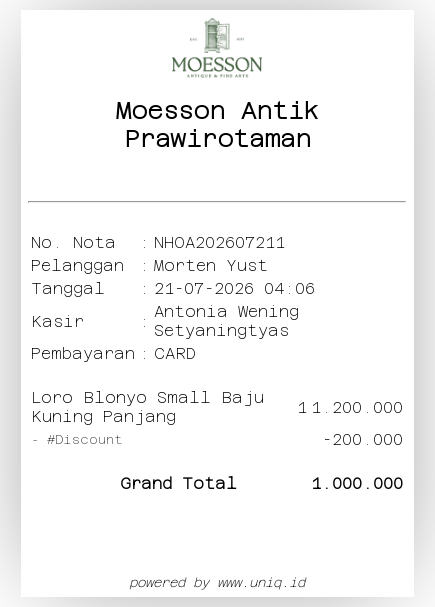This screenshot has height=607, width=435.
Task: Click the grand total amount 1.000.000
Action: (x=357, y=483)
